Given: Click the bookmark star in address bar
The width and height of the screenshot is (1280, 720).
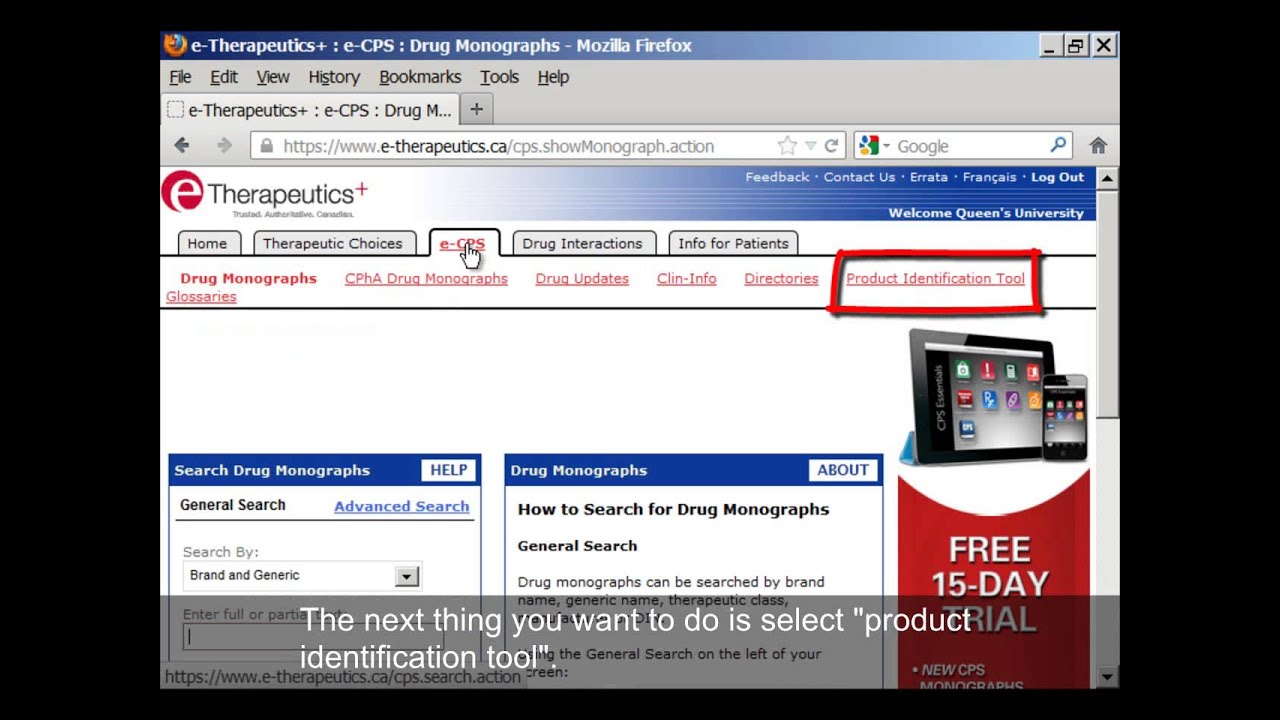Looking at the screenshot, I should tap(787, 146).
